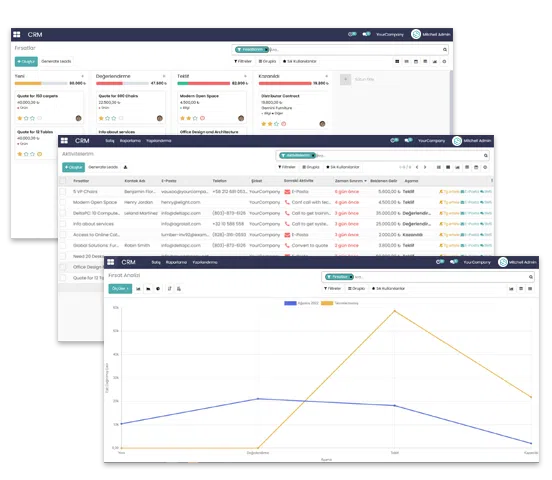The width and height of the screenshot is (552, 480).
Task: Tick the checkbox for the Info about services row
Action: point(63,224)
